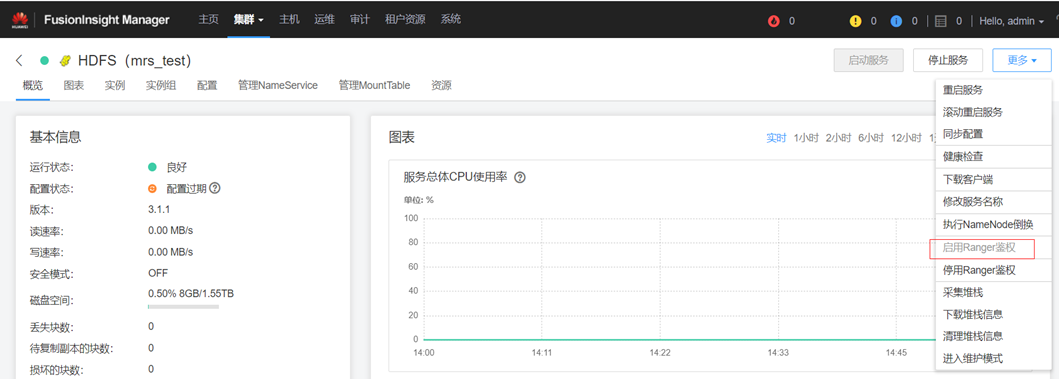Viewport: 1059px width, 379px height.
Task: Open the 系统 navigation item
Action: [x=450, y=20]
